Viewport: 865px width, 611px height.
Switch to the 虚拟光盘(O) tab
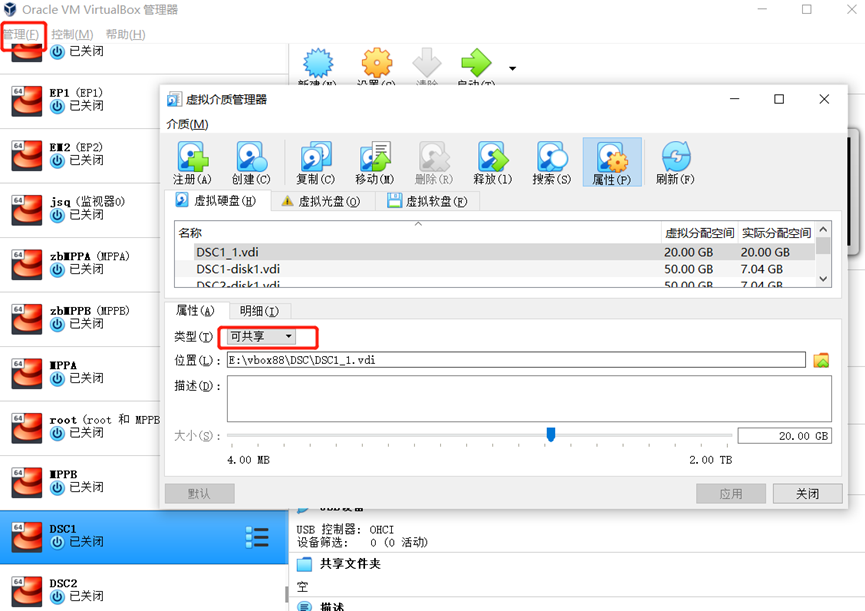321,201
